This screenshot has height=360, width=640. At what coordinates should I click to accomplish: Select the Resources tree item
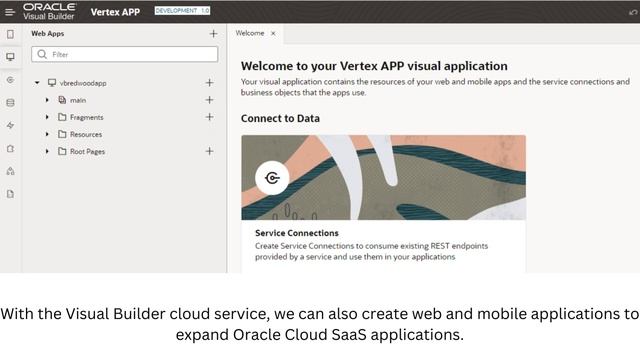86,135
